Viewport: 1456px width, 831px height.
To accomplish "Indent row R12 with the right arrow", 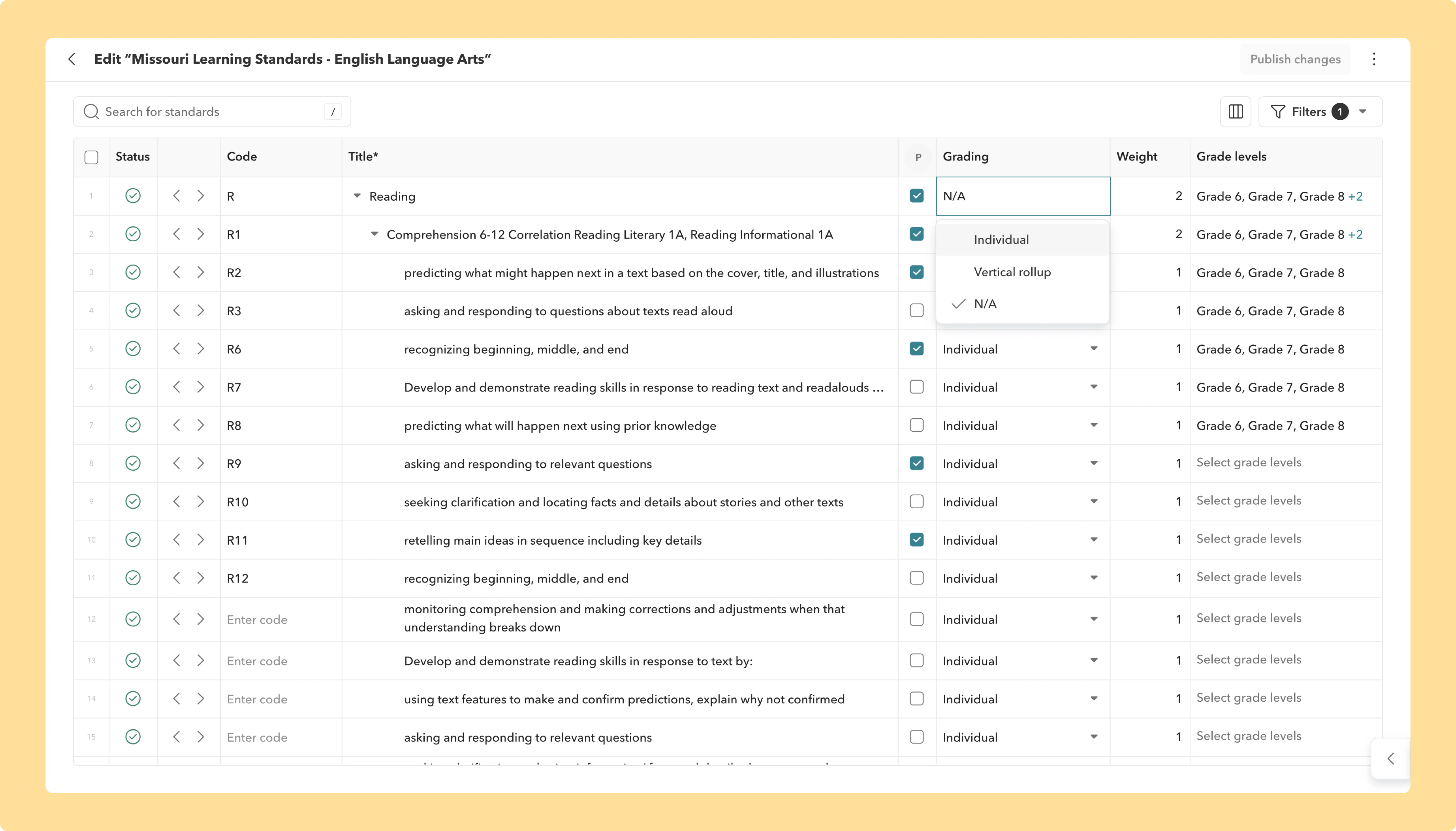I will pos(200,578).
